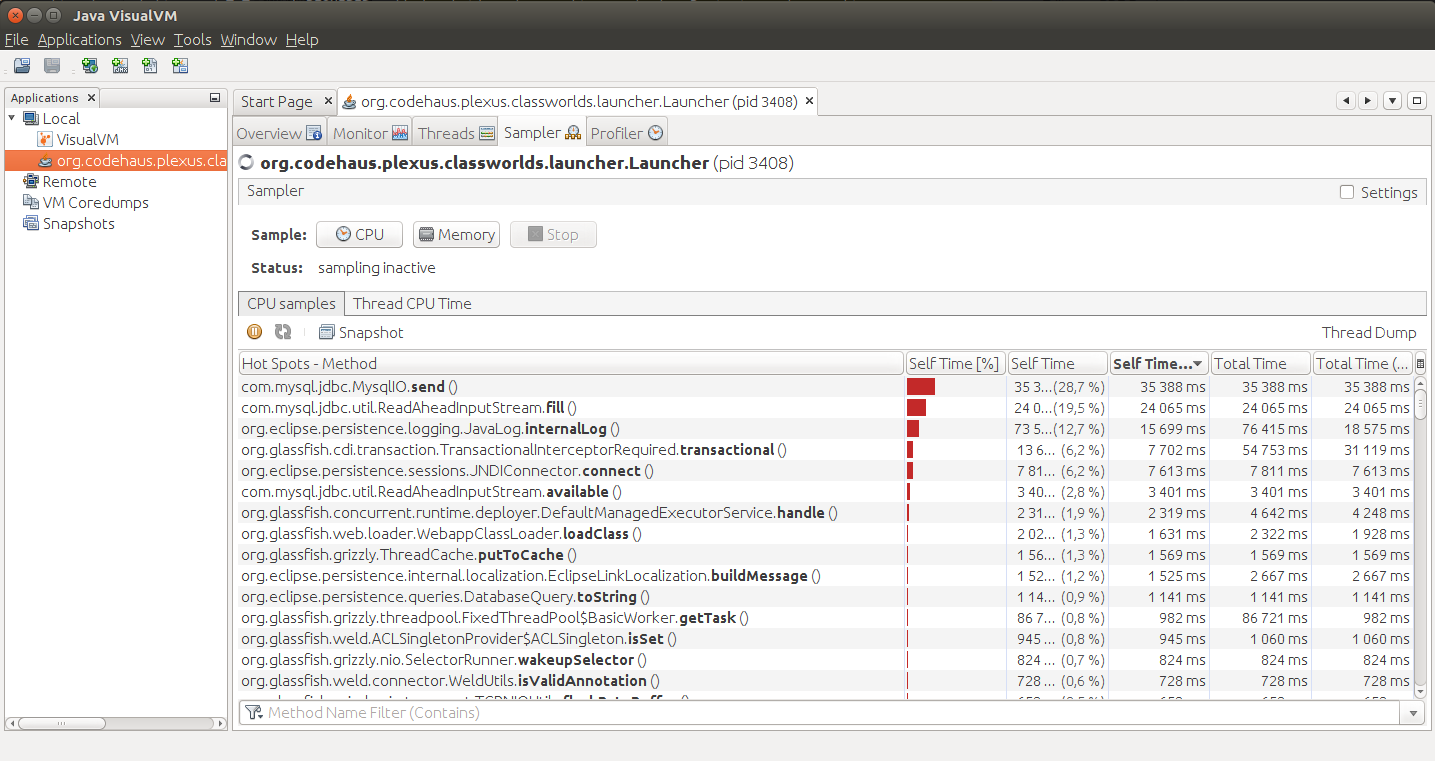Select Snapshots in the Applications tree
1435x761 pixels.
coord(69,224)
